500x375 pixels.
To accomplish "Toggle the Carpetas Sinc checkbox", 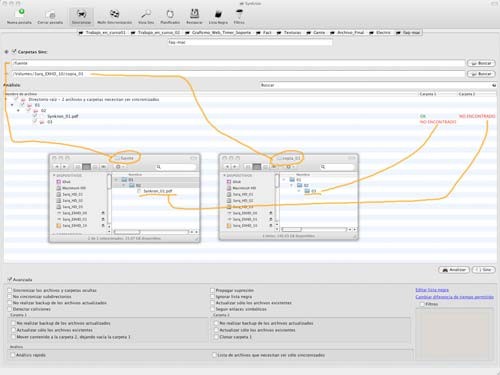I will click(14, 51).
